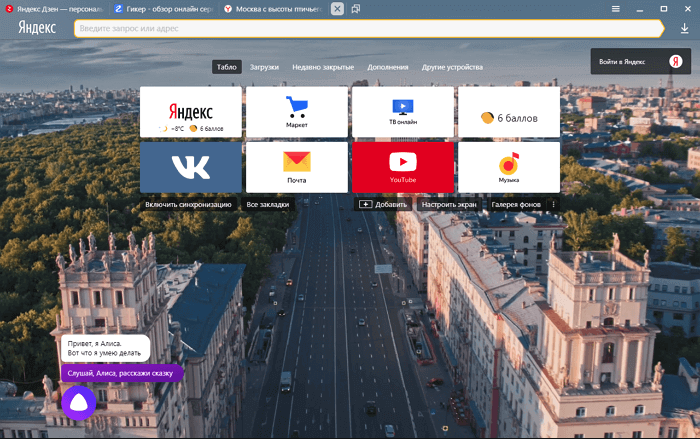Image resolution: width=700 pixels, height=439 pixels.
Task: Select the Другие устройства tab
Action: pos(452,67)
